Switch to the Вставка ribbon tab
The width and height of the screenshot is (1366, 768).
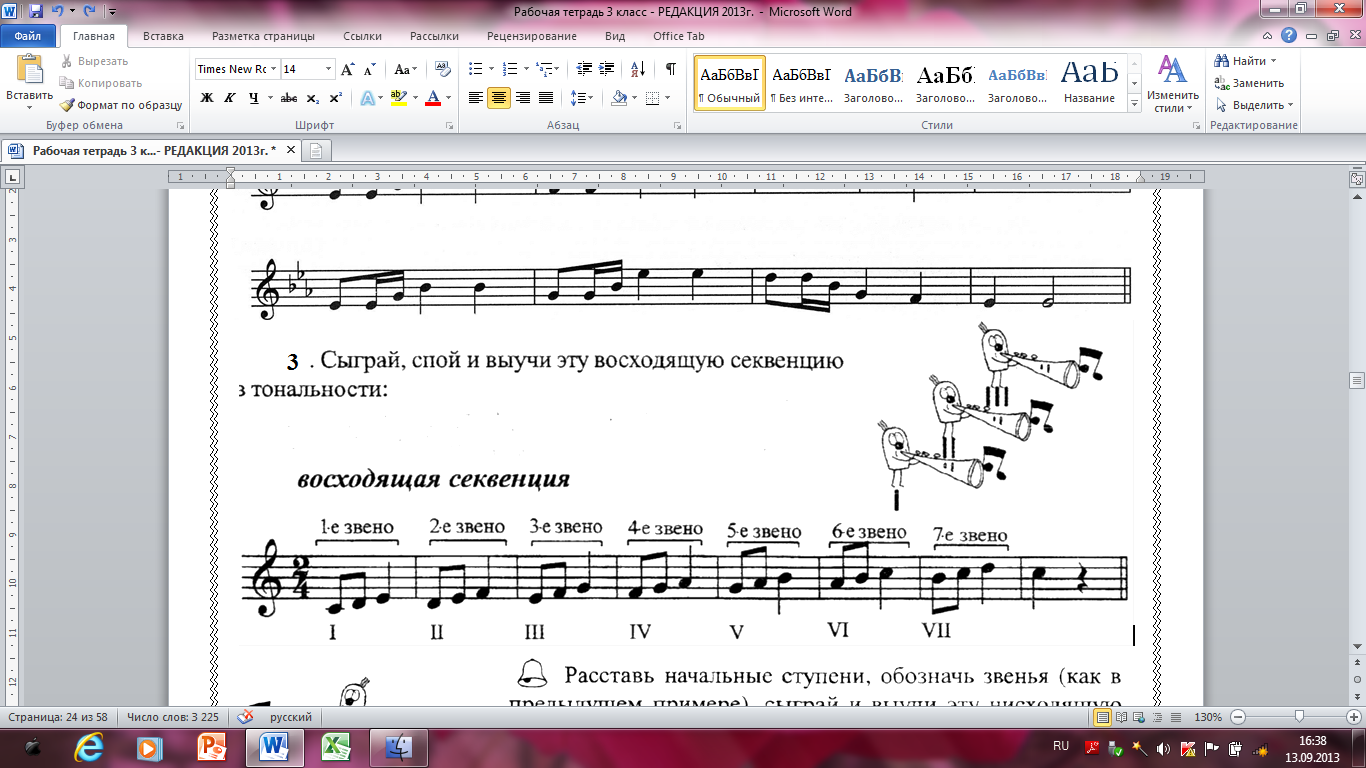coord(163,36)
